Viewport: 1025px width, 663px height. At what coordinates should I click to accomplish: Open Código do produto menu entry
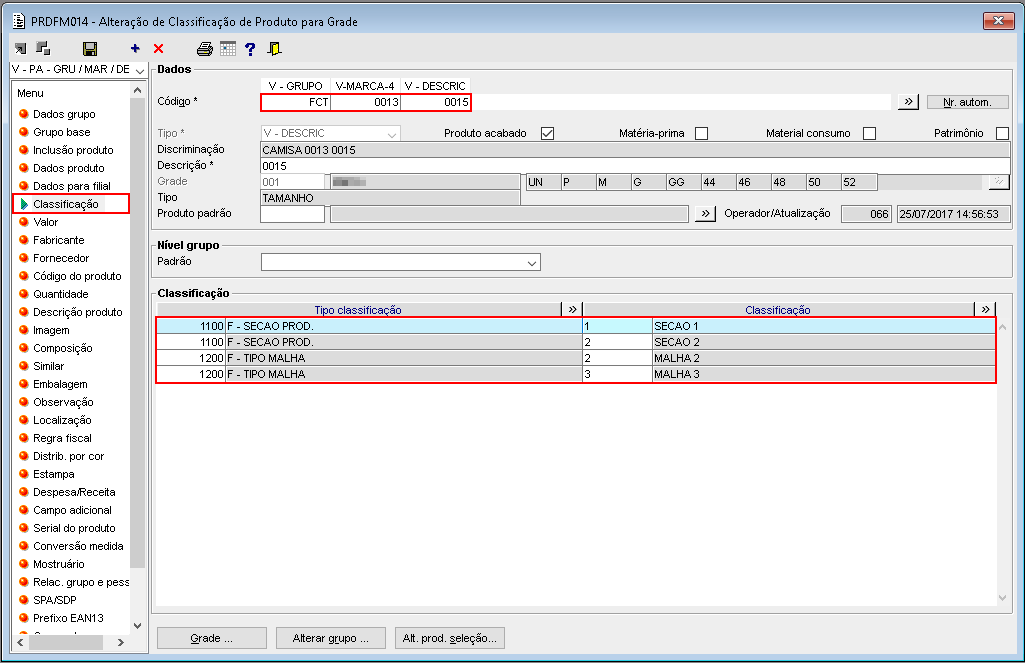77,276
